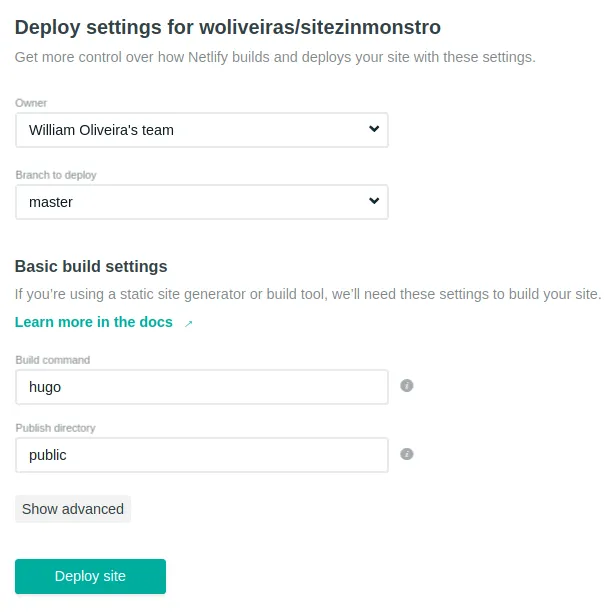
Task: Open the Learn more in the docs link
Action: point(94,322)
